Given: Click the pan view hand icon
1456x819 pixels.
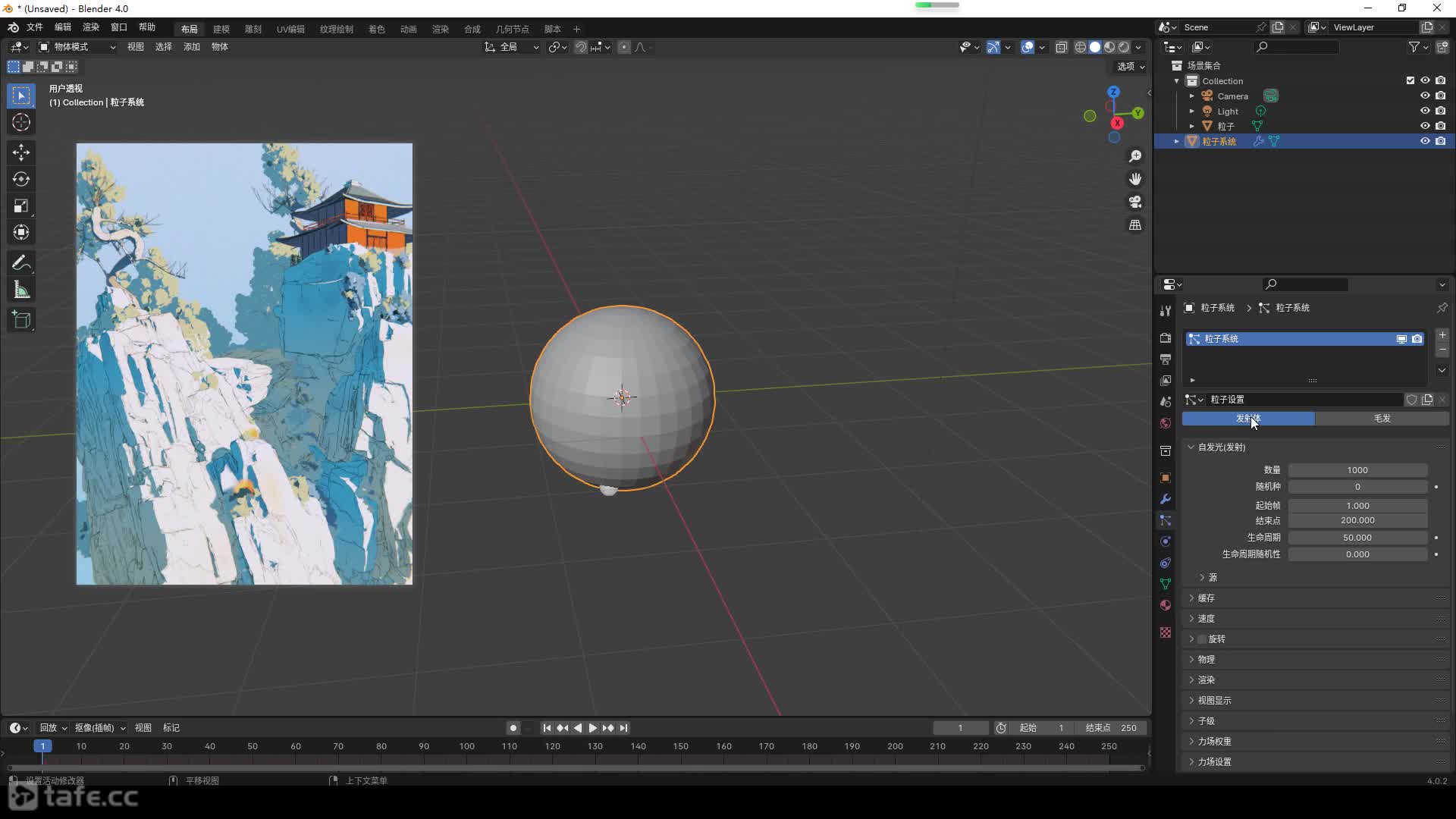Looking at the screenshot, I should [x=1135, y=179].
